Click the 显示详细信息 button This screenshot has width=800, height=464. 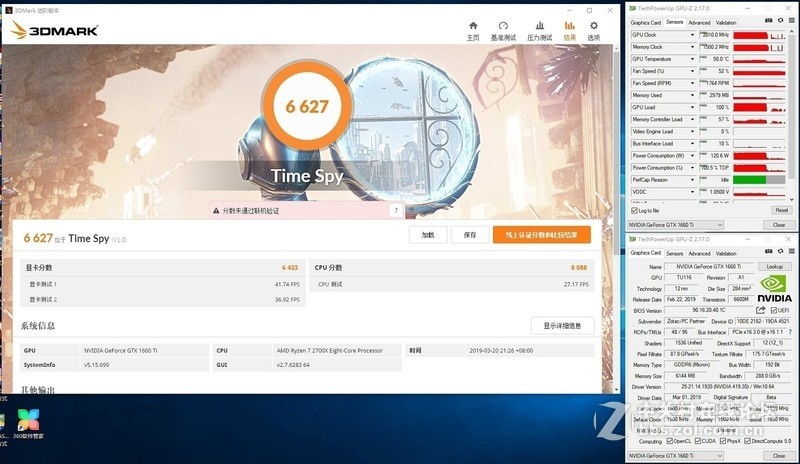pyautogui.click(x=562, y=326)
